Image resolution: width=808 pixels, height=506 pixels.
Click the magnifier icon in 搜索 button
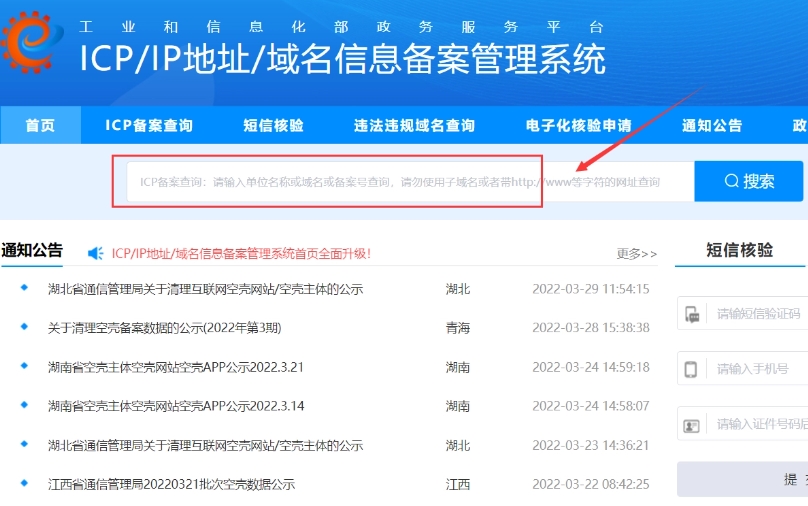tap(731, 181)
